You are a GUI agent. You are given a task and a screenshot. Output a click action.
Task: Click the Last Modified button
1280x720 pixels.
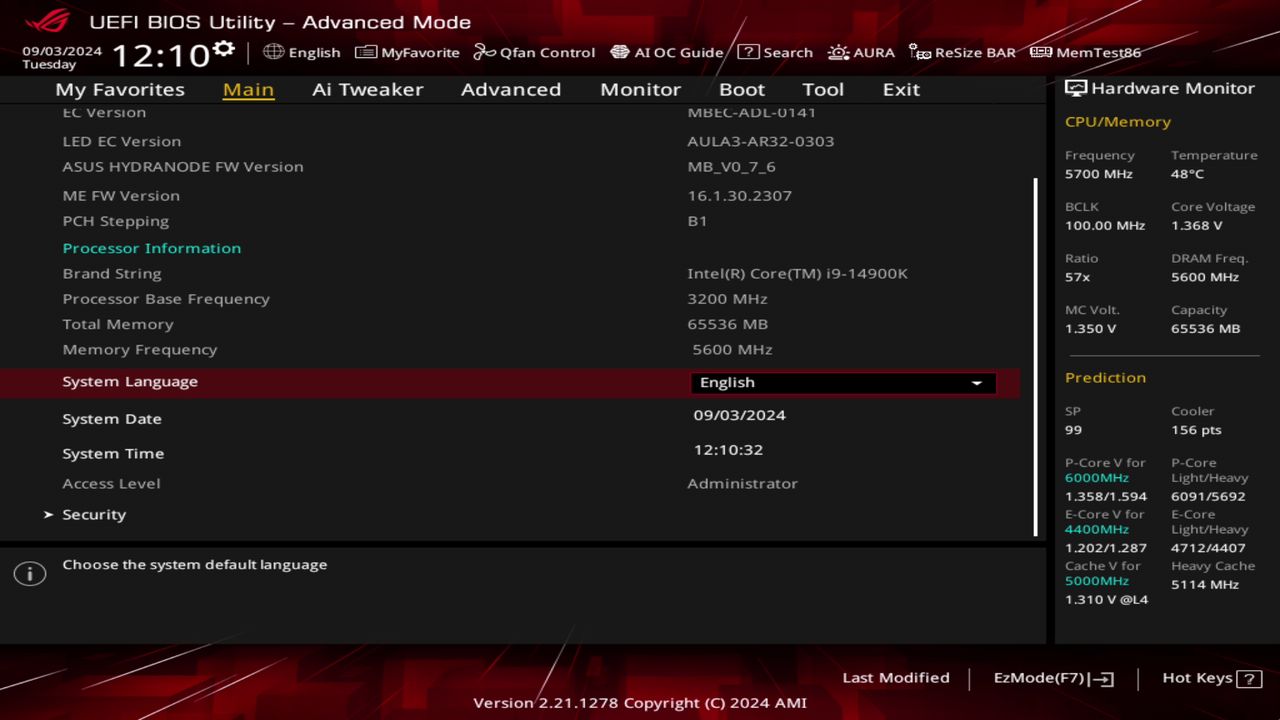pos(896,678)
